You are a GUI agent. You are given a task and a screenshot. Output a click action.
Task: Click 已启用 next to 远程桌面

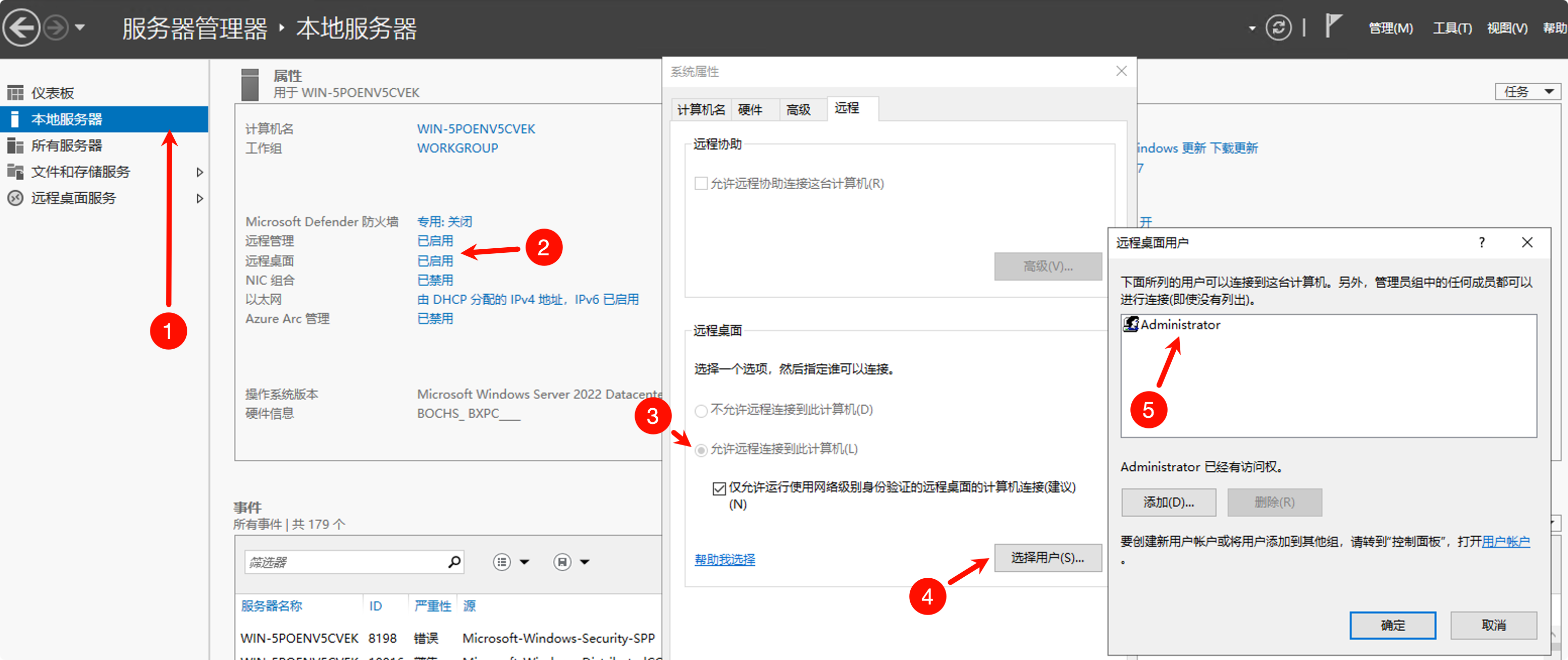[x=435, y=261]
